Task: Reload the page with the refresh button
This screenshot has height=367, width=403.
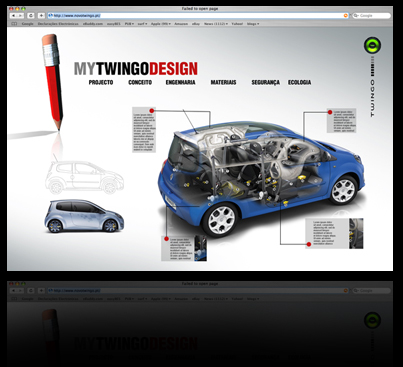Action: tap(31, 16)
